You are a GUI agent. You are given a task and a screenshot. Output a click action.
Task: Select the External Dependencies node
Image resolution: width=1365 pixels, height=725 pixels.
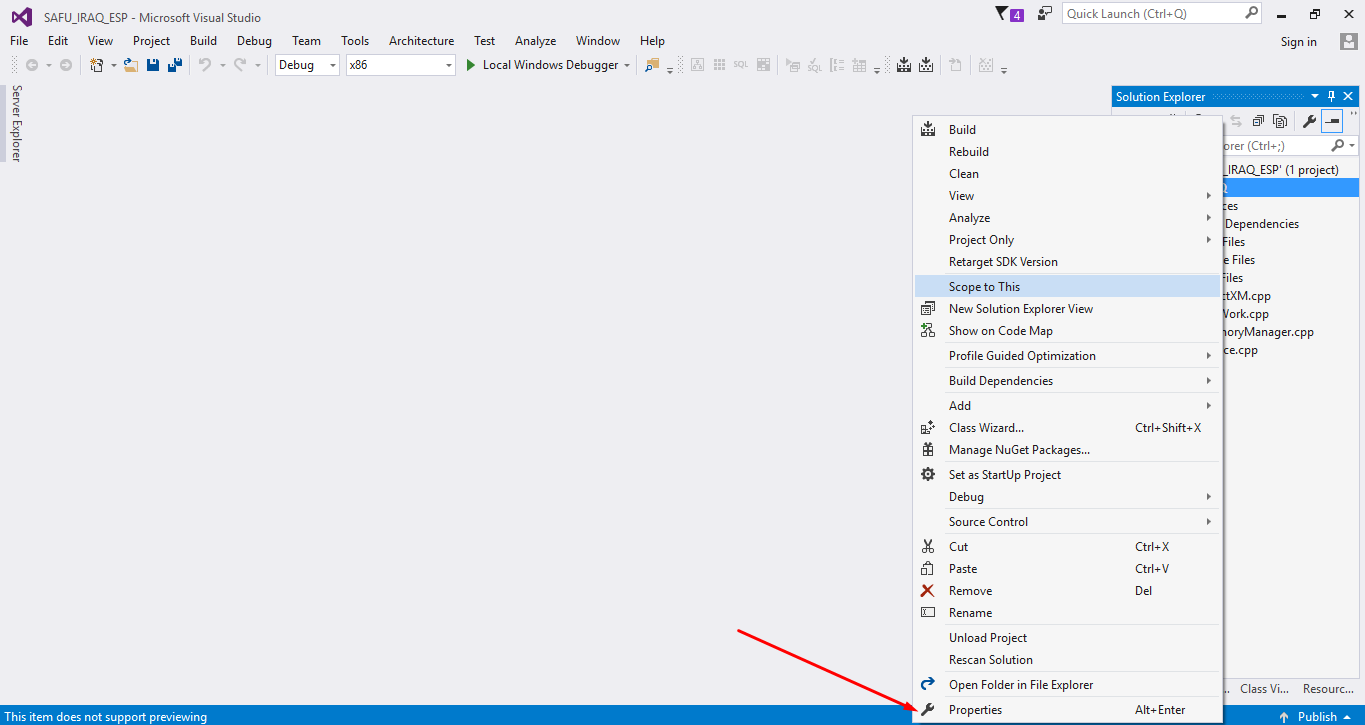pyautogui.click(x=1261, y=224)
